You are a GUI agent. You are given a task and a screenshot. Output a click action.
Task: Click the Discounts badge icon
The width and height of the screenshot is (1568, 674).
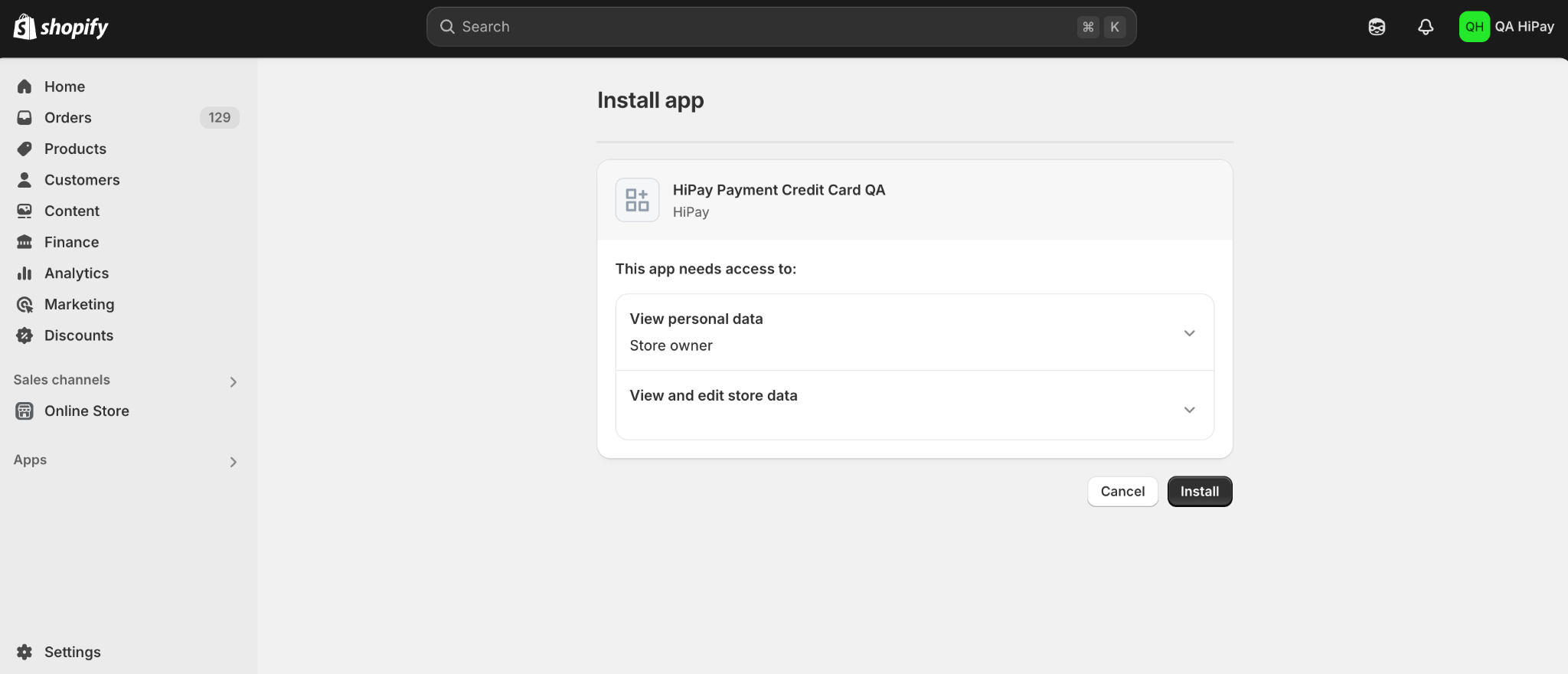pos(24,335)
